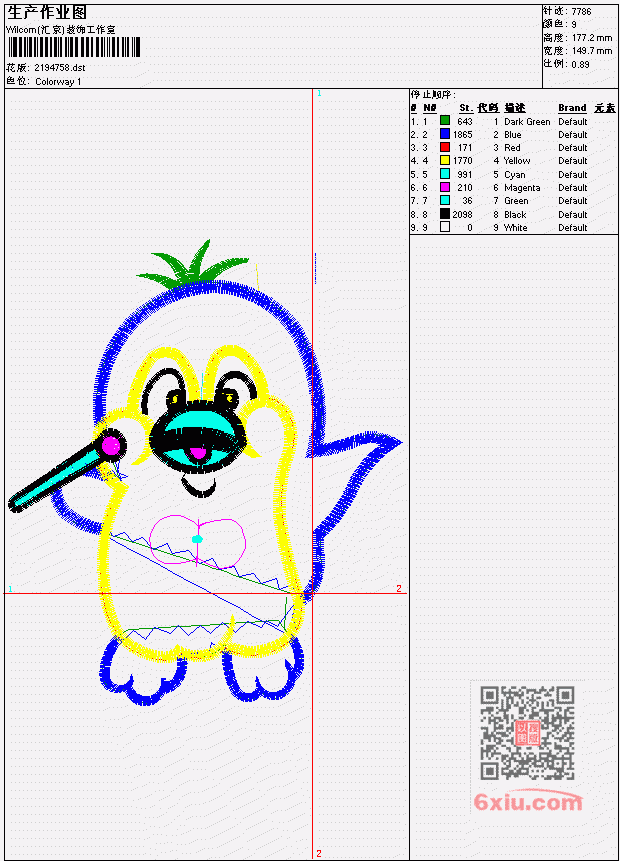Screen dimensions: 620x861
Task: Click stitch count '1770' in the list
Action: [462, 161]
